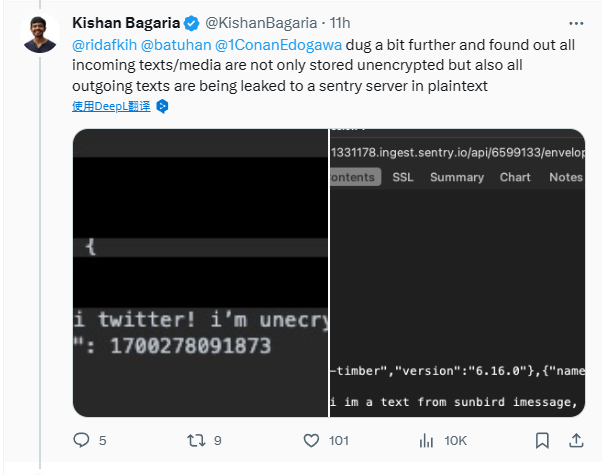Screen dimensions: 602x475
Task: Open the left terminal screenshot image
Action: point(200,272)
